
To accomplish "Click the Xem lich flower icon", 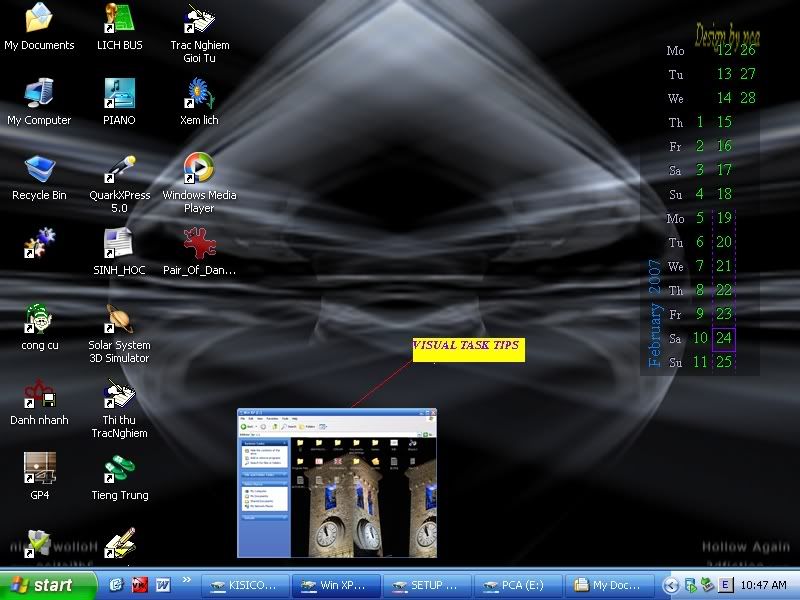I will tap(199, 95).
